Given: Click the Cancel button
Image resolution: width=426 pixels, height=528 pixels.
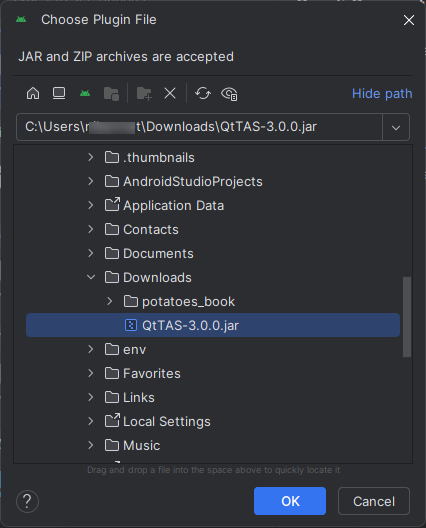Looking at the screenshot, I should click(x=374, y=501).
